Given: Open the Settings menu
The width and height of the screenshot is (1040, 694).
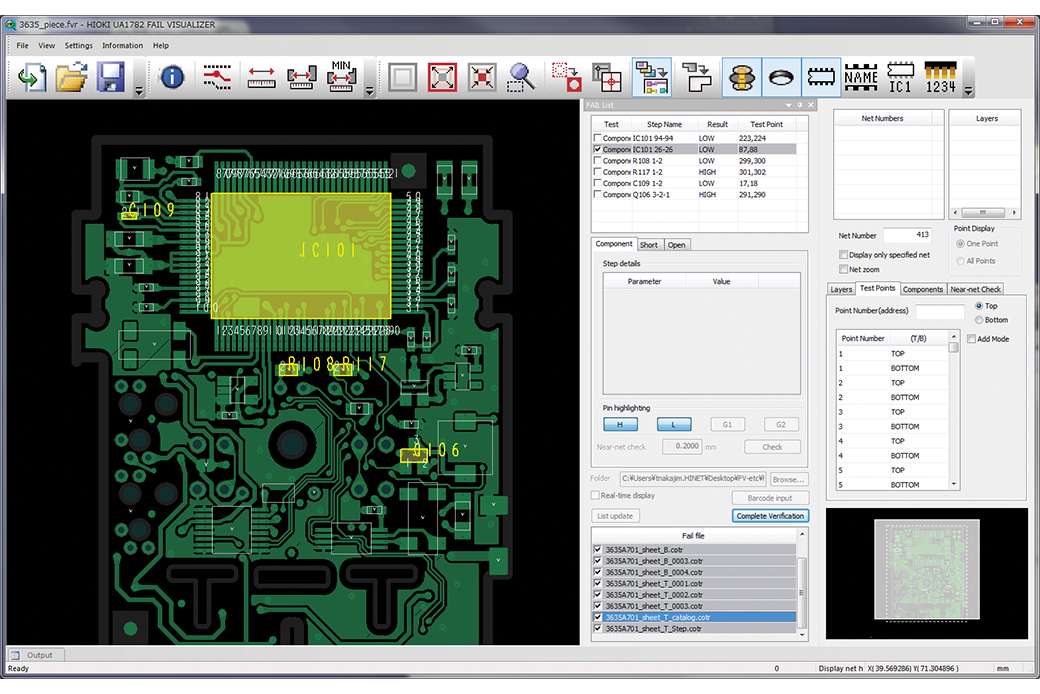Looking at the screenshot, I should click(x=78, y=45).
